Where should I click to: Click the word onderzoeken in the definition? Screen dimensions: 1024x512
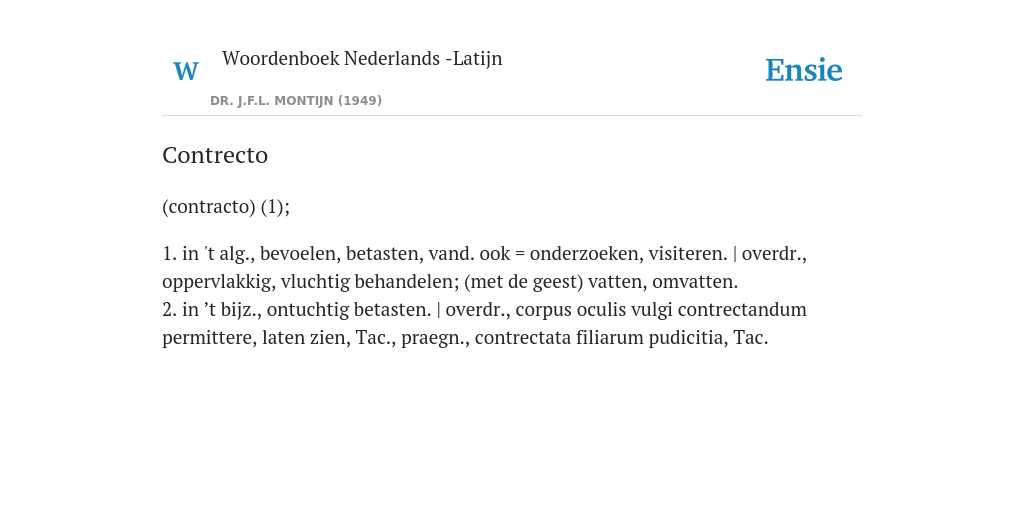(x=586, y=253)
